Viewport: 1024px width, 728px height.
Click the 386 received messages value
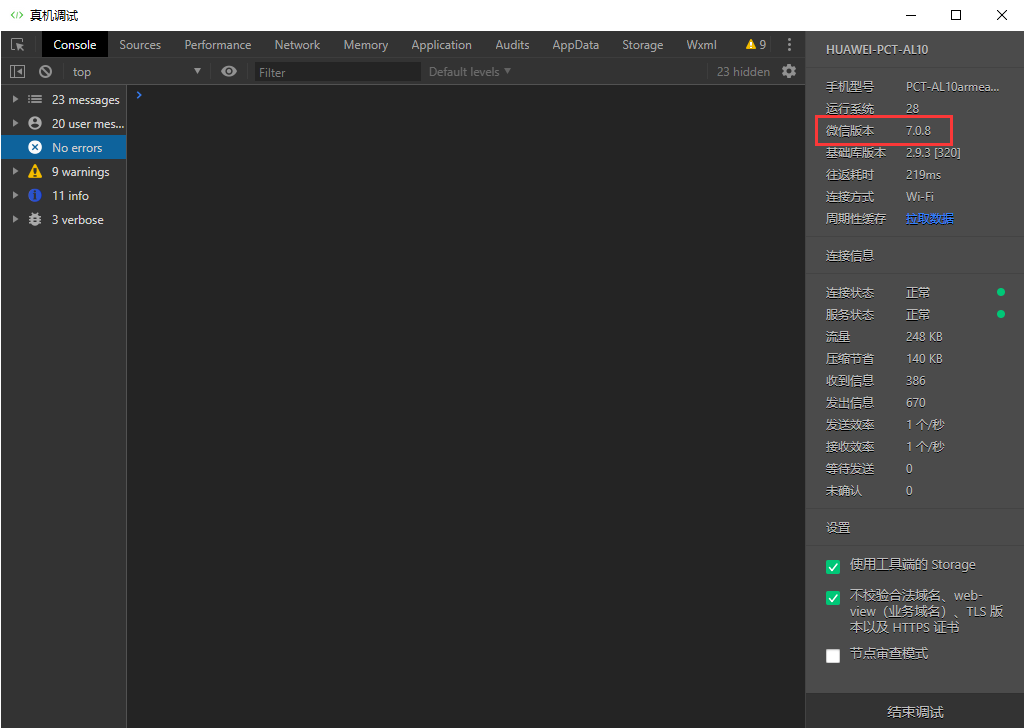click(916, 381)
